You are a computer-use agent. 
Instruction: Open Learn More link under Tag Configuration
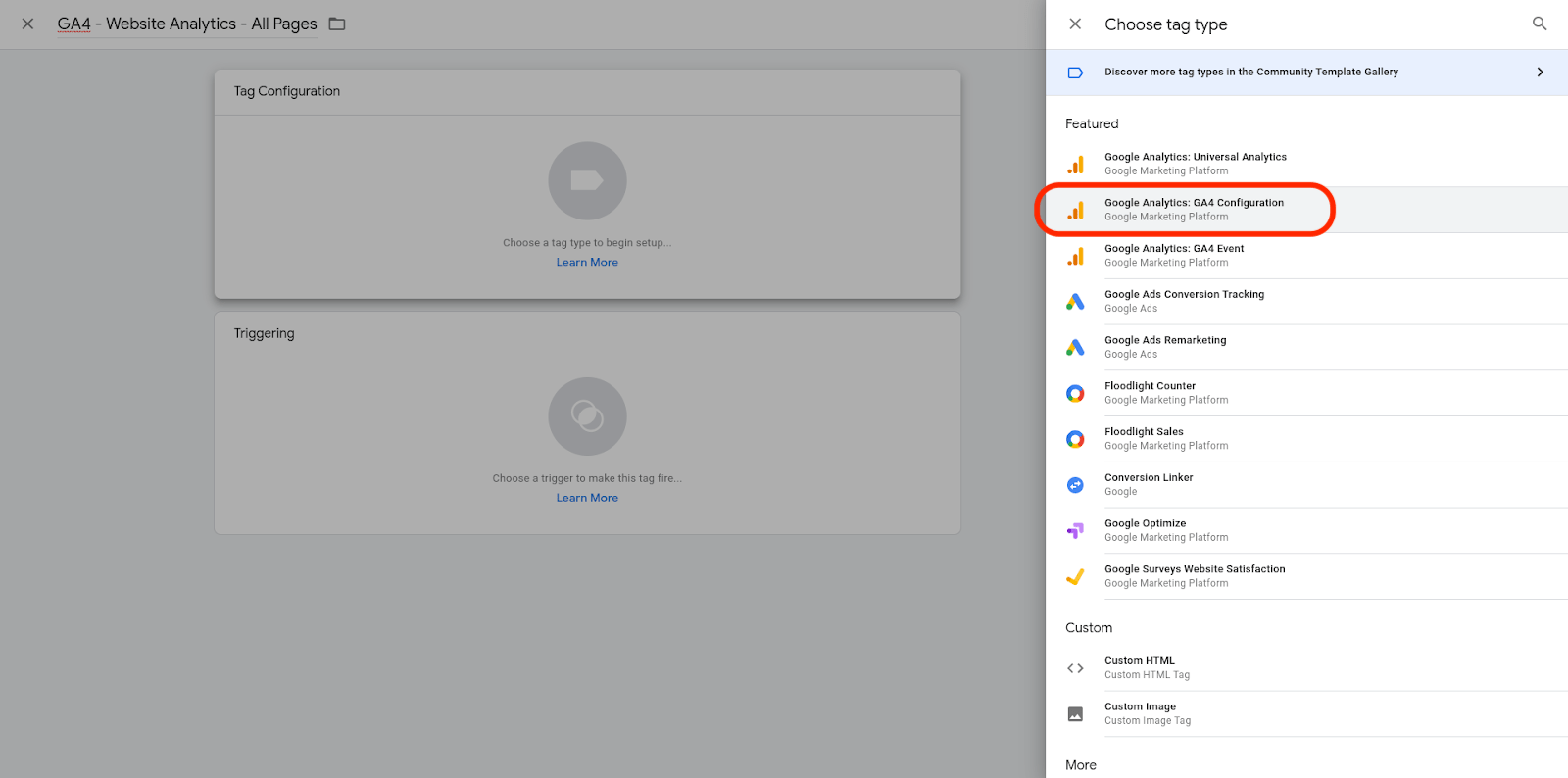point(587,263)
